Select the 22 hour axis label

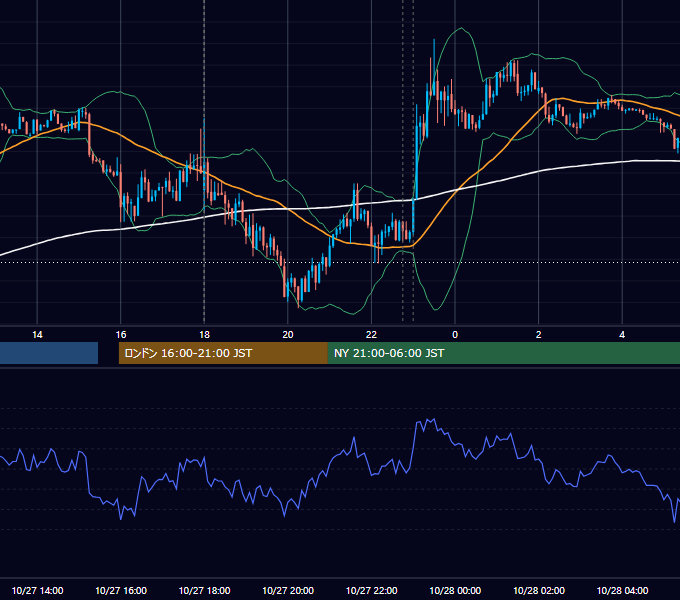[371, 335]
